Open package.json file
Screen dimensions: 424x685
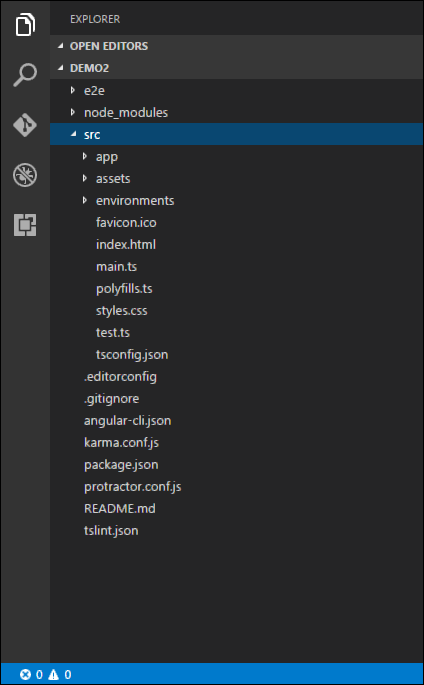pos(121,464)
